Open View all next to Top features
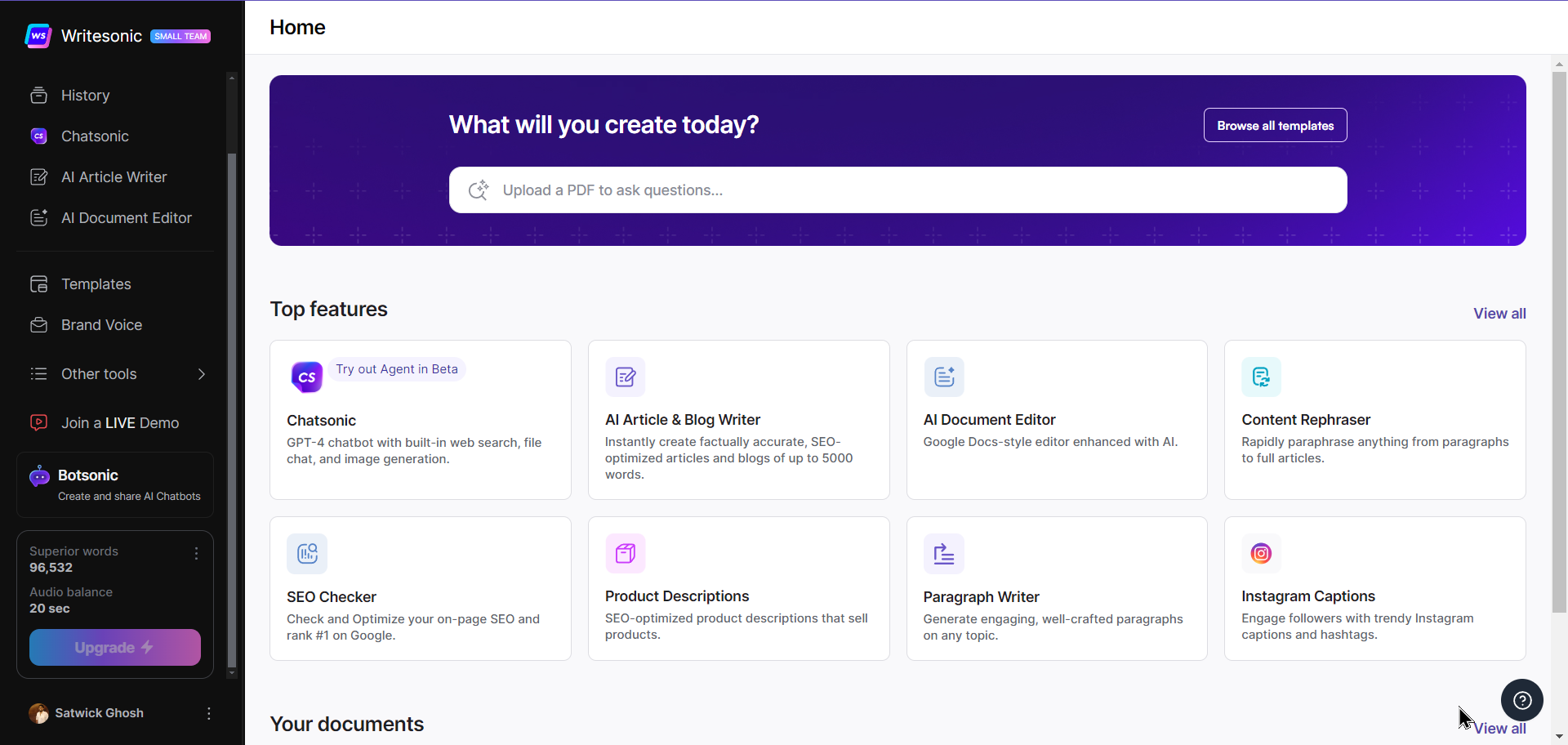 click(x=1499, y=313)
